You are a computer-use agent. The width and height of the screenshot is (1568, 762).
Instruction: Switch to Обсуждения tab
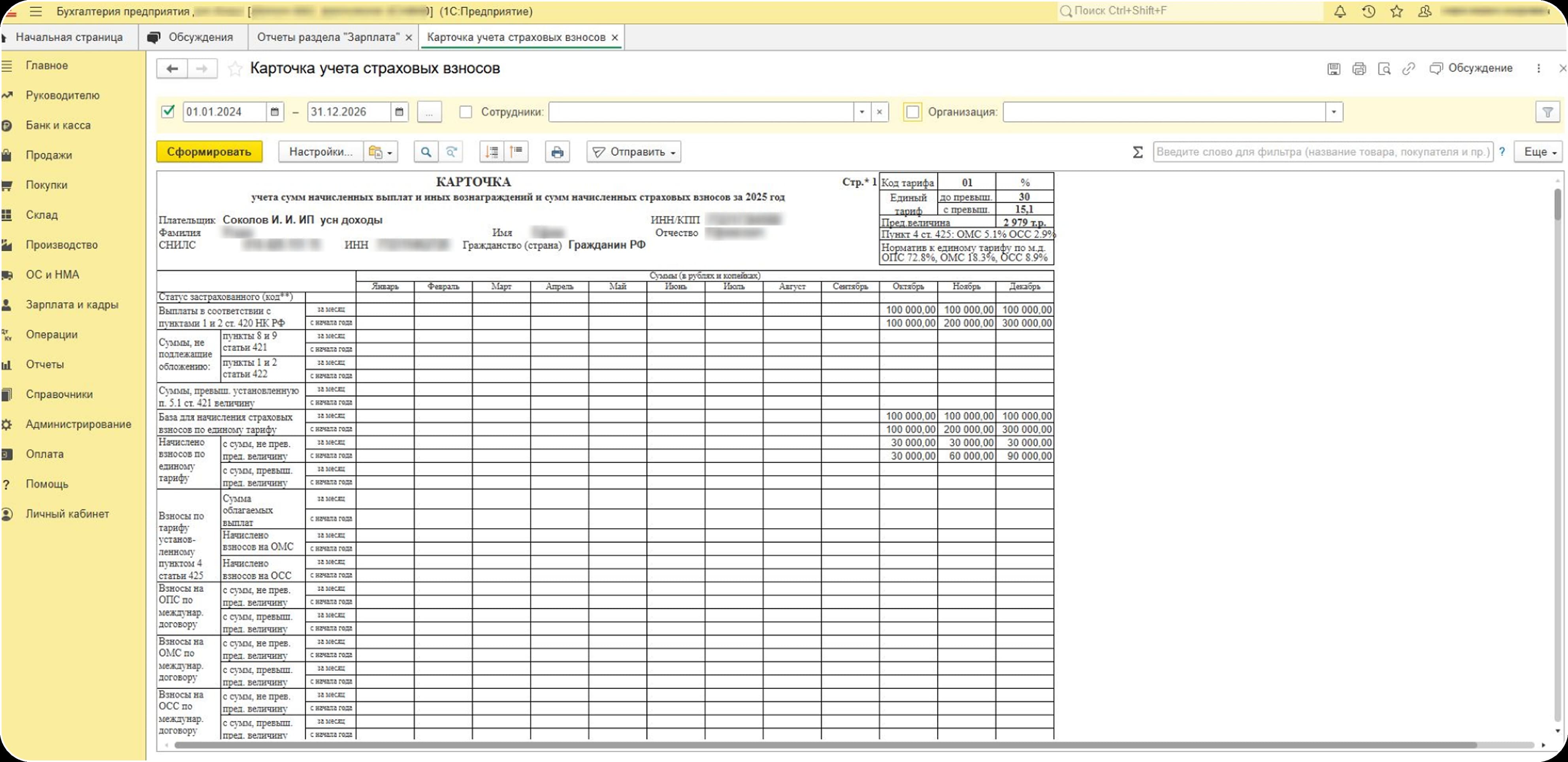pyautogui.click(x=194, y=38)
